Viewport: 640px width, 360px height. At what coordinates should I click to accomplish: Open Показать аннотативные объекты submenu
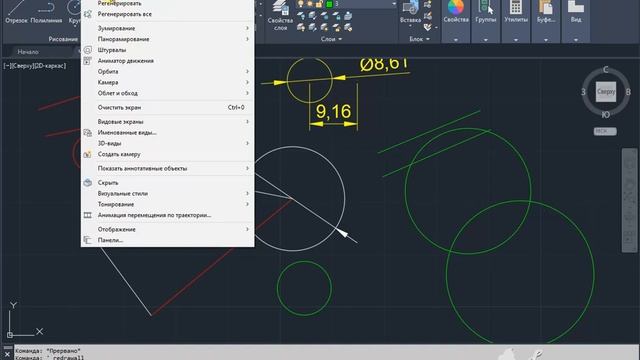point(168,168)
